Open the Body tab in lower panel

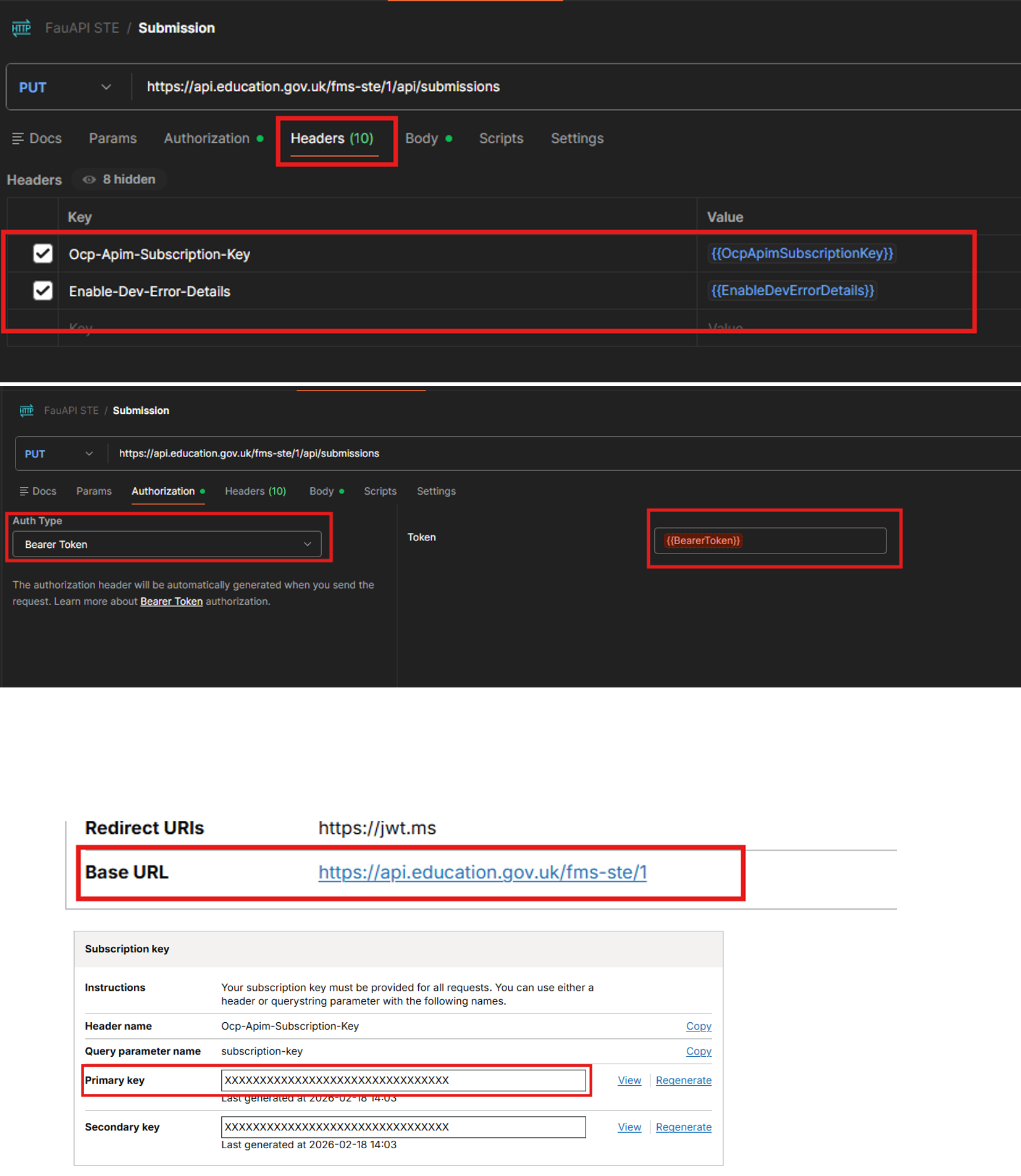point(326,491)
